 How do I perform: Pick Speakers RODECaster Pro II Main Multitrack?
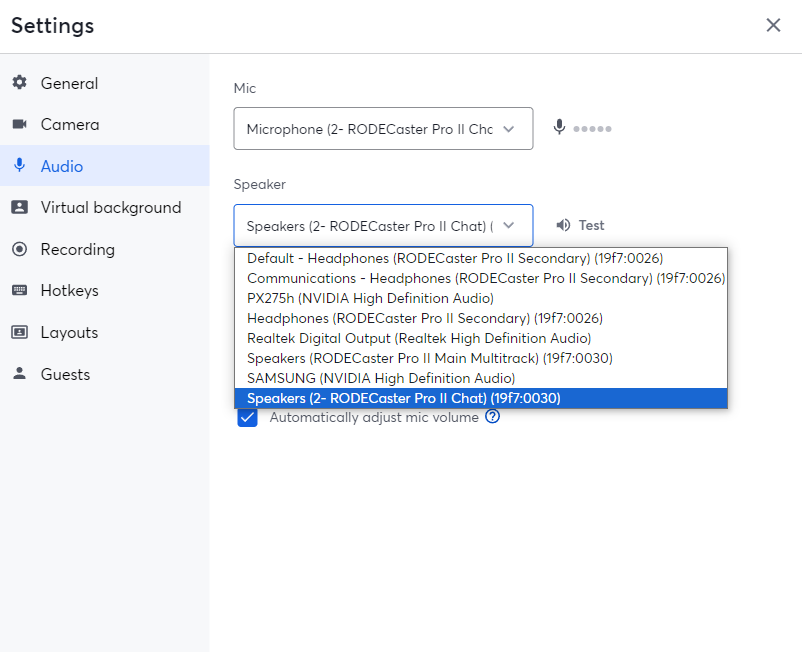[481, 358]
